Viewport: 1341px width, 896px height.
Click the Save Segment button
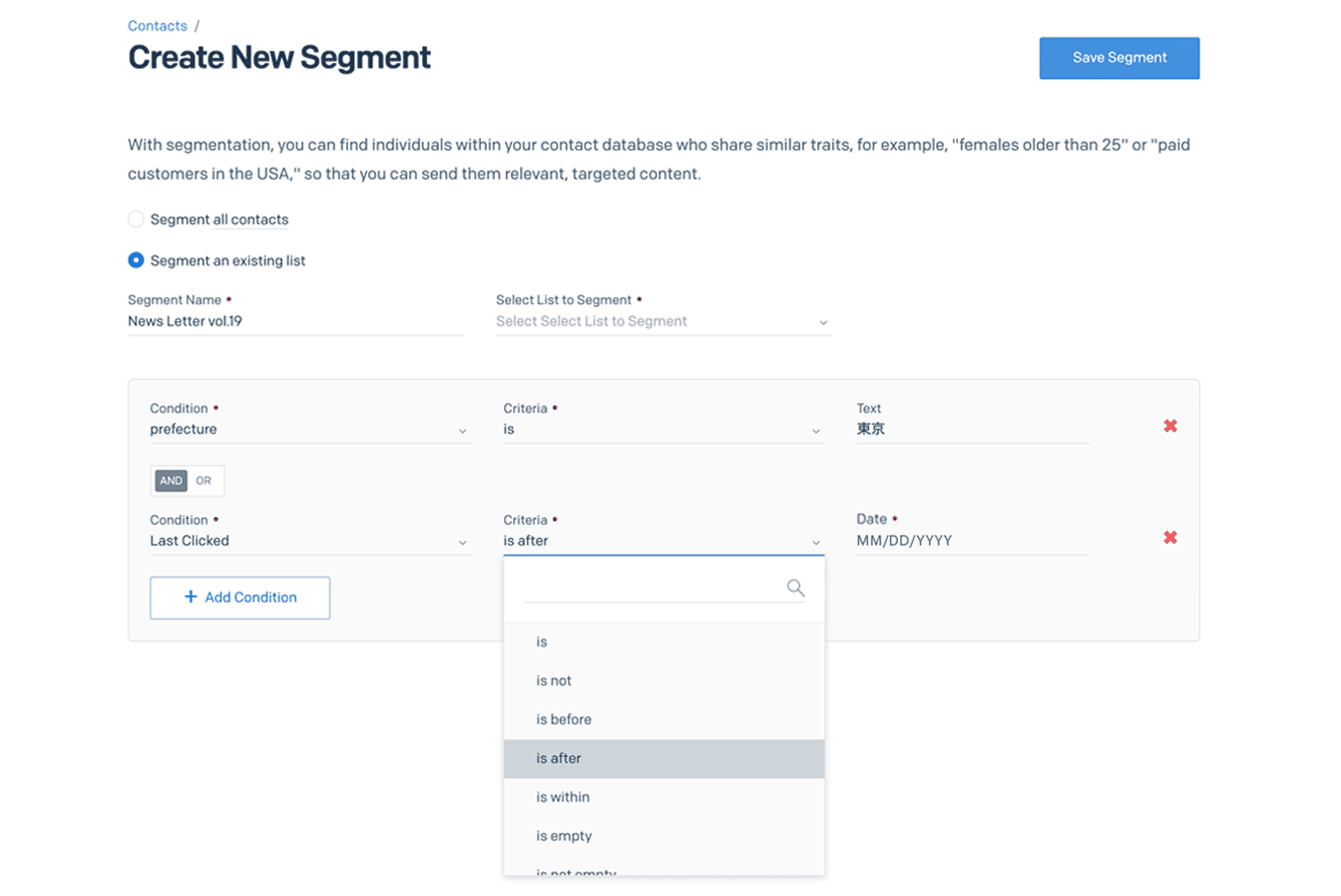click(1118, 58)
